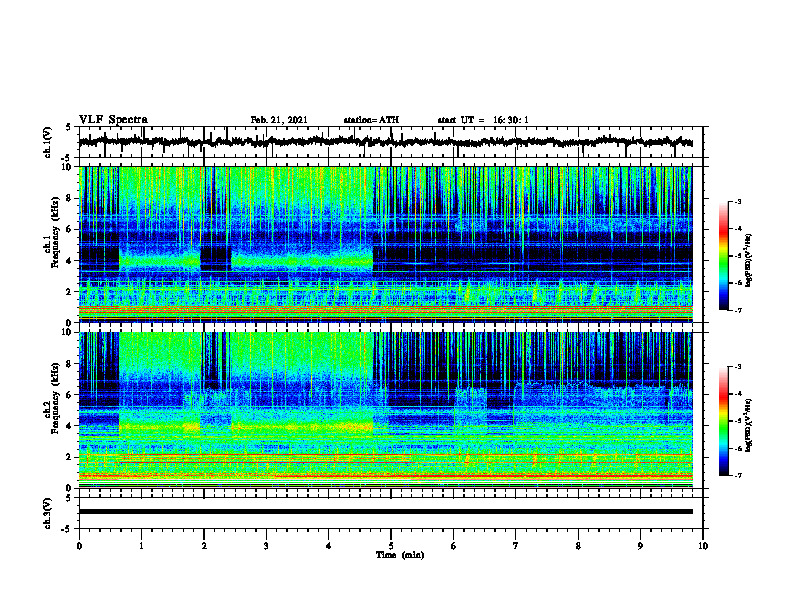This screenshot has height=612, width=792.
Task: Click the "4" tick label on time axis
Action: click(329, 546)
